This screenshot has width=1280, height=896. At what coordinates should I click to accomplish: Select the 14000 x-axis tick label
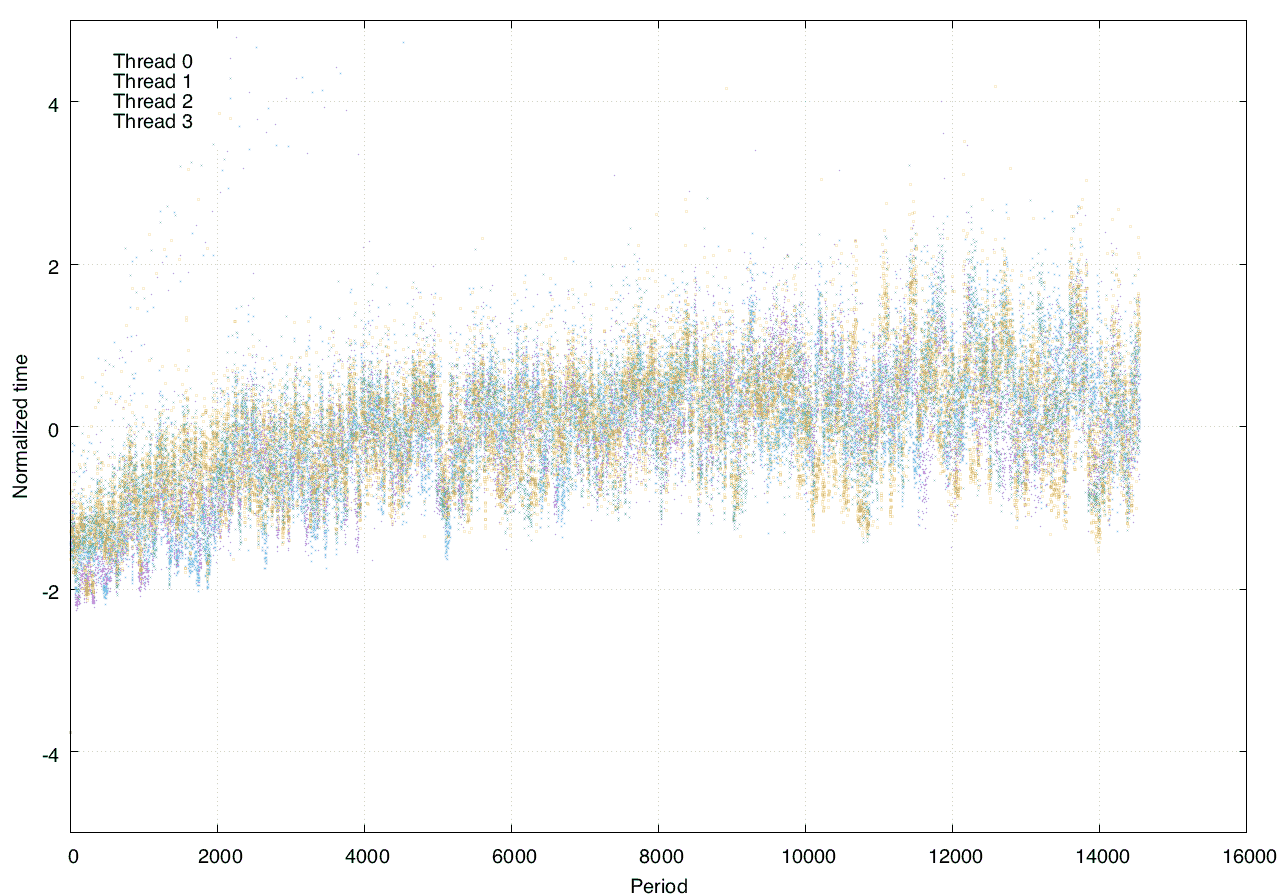(1099, 857)
